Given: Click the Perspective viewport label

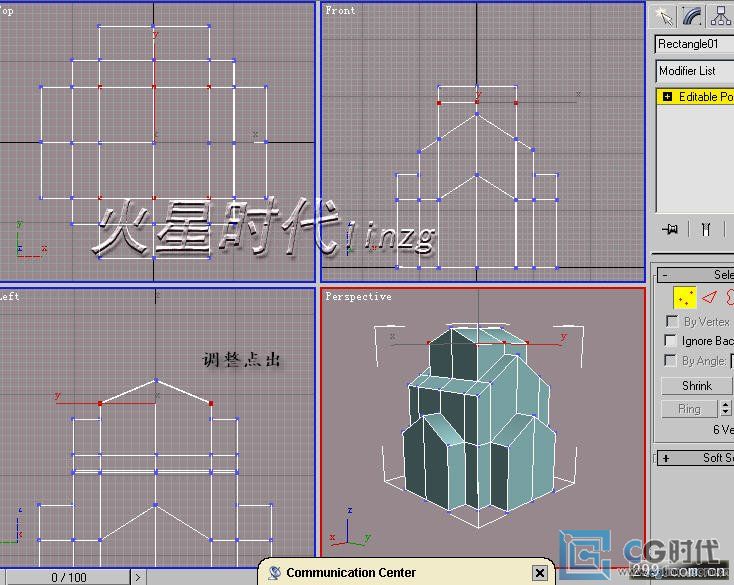Looking at the screenshot, I should tap(359, 296).
